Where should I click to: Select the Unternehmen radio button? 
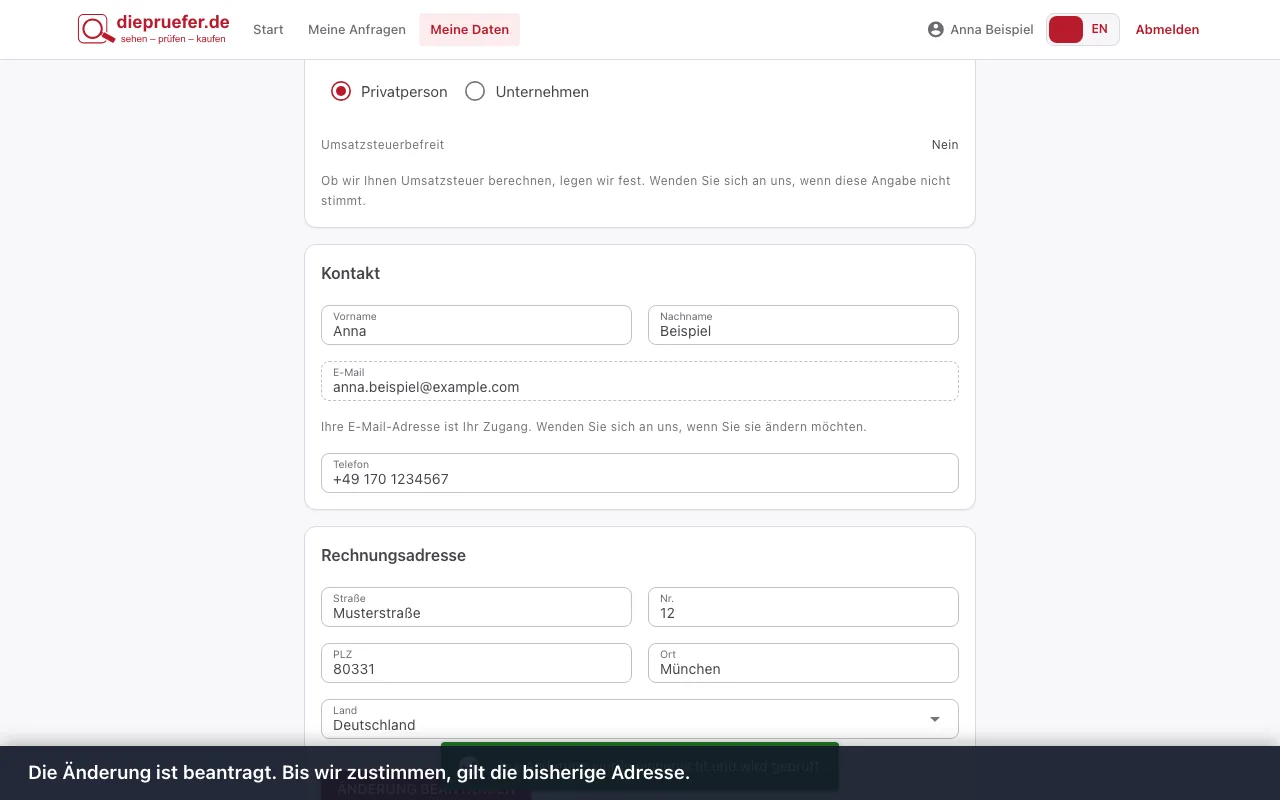(x=475, y=91)
